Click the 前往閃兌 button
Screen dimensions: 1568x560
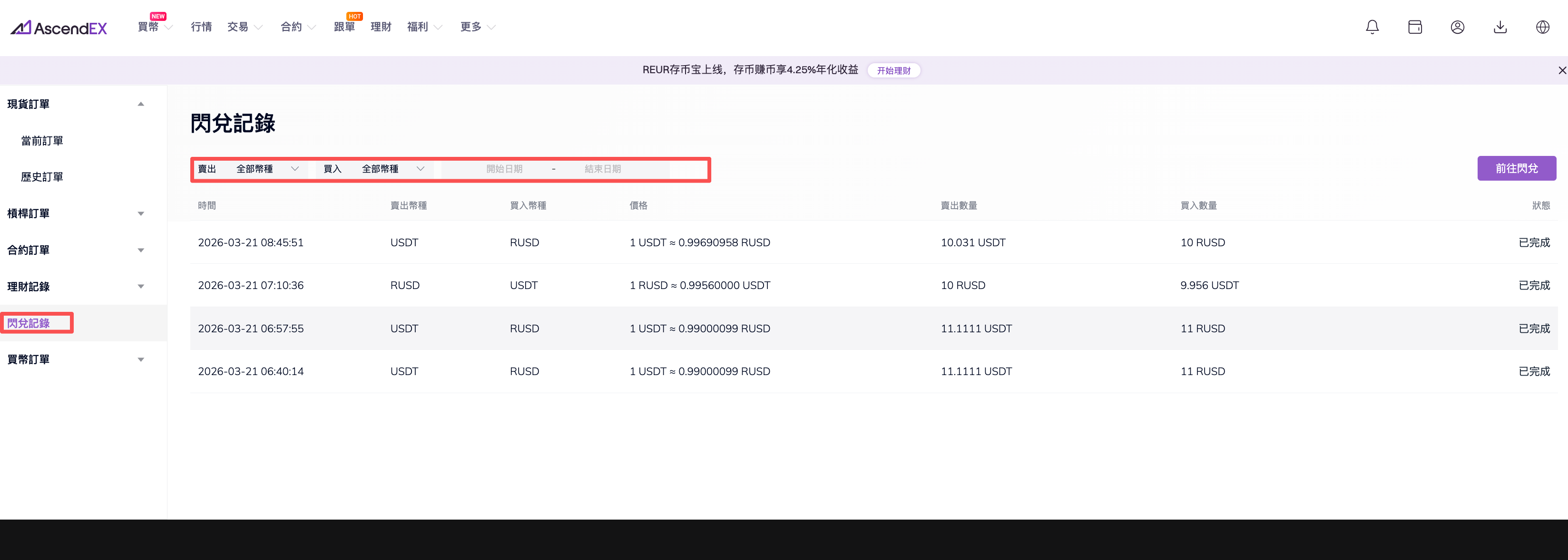pyautogui.click(x=1516, y=168)
